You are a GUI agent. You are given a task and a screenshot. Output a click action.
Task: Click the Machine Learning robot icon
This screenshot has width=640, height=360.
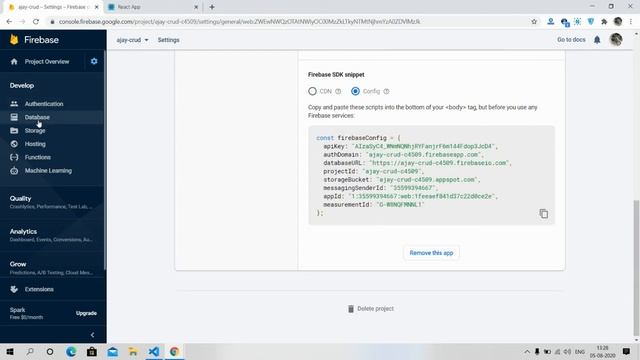click(14, 171)
